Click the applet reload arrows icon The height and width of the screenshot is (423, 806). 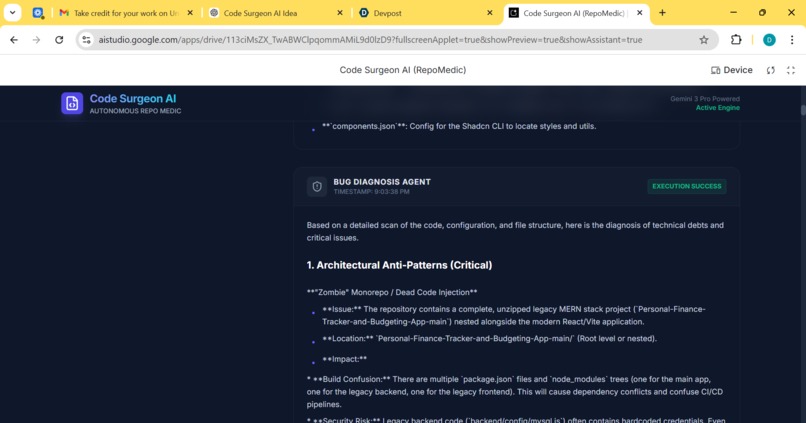pyautogui.click(x=771, y=70)
